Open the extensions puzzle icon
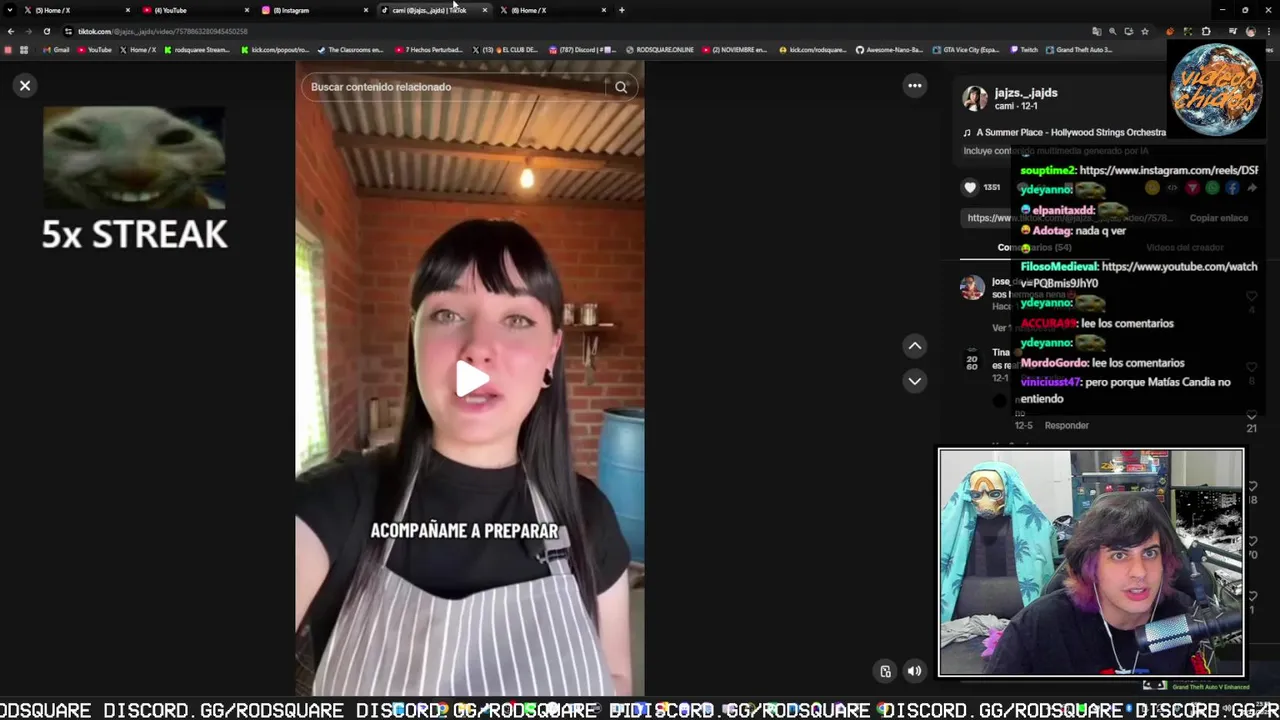 click(x=1205, y=31)
